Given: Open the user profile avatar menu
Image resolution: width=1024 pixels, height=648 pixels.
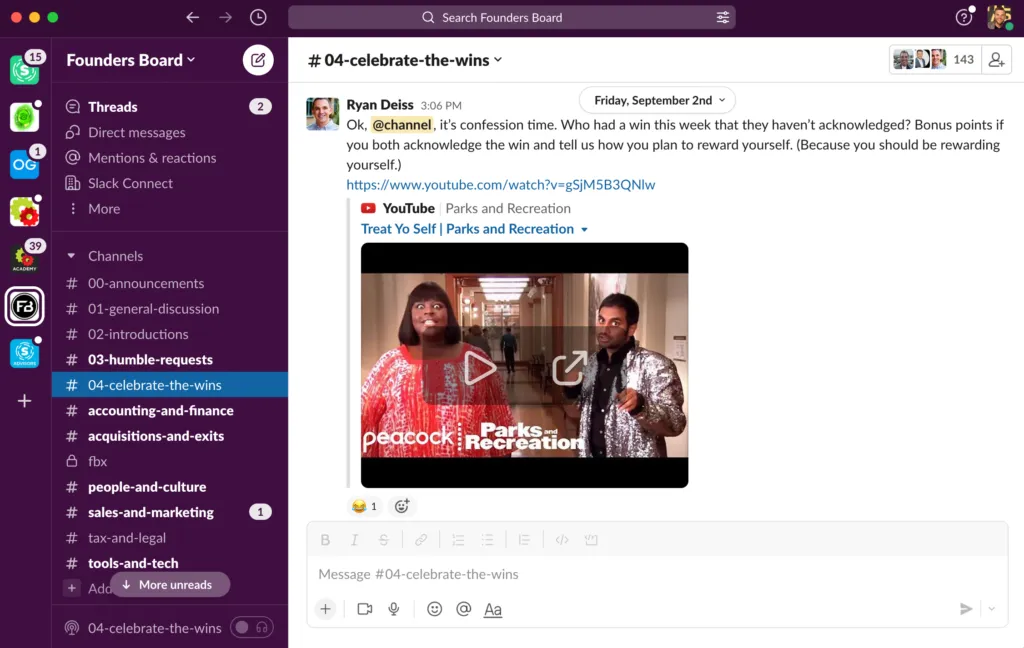Looking at the screenshot, I should point(999,17).
